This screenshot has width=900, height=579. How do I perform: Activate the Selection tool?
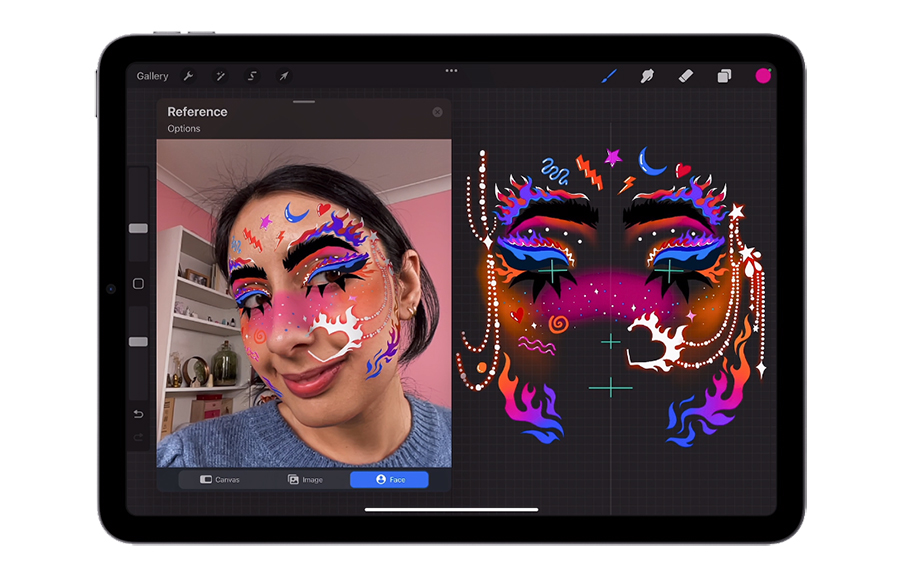[x=252, y=76]
